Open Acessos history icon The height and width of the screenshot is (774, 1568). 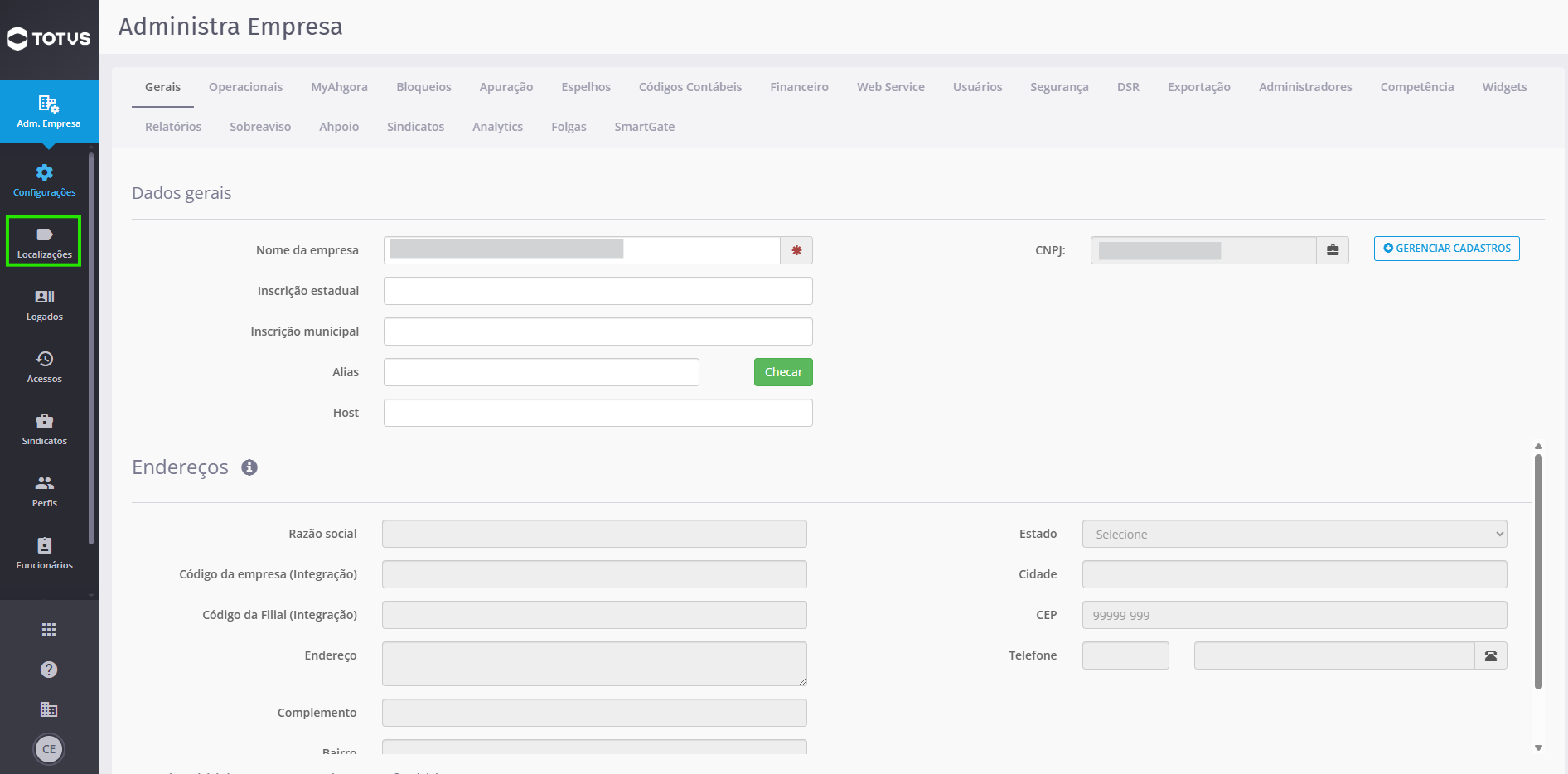(45, 359)
